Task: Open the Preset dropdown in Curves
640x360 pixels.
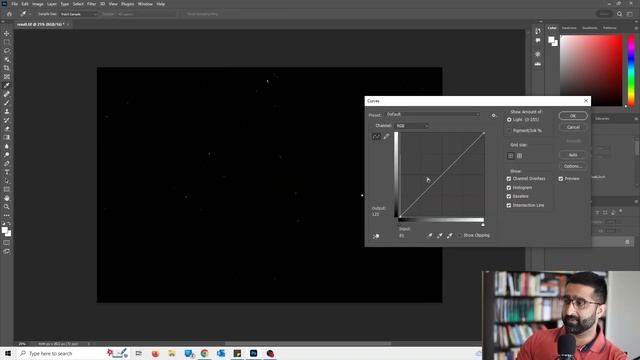Action: (432, 115)
